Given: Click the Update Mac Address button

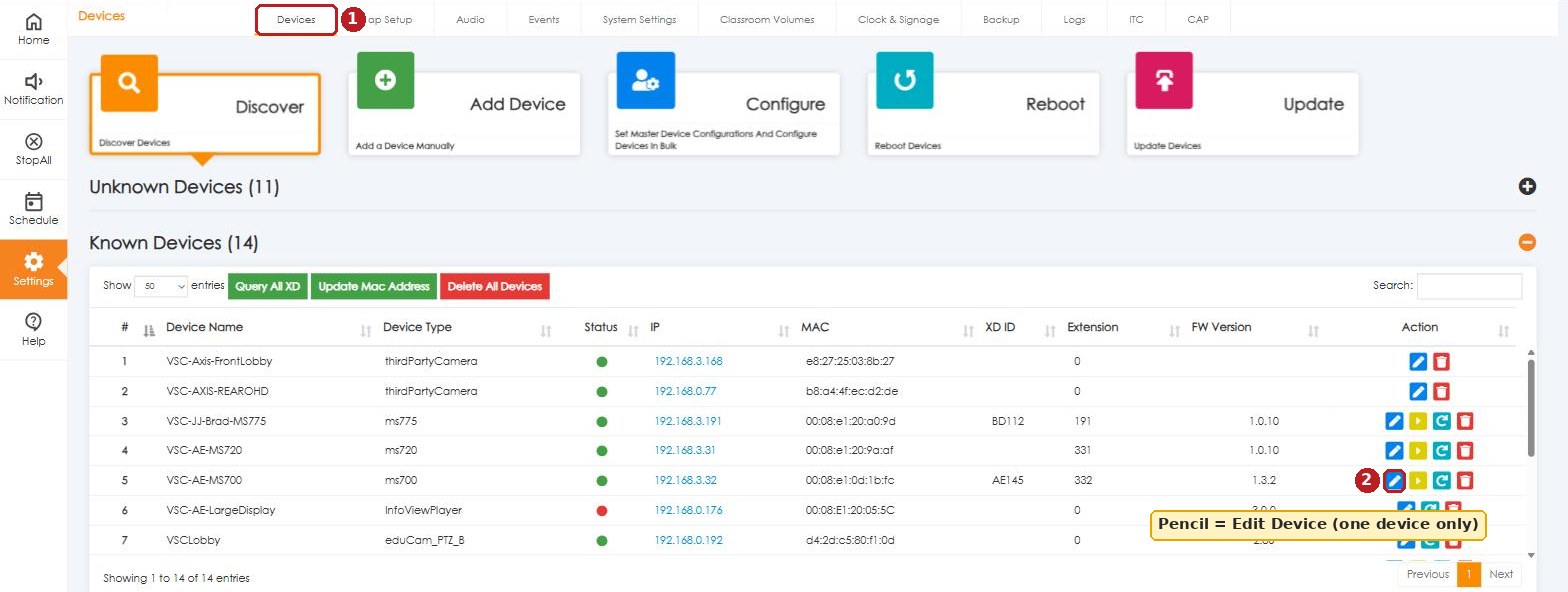Looking at the screenshot, I should click(374, 286).
